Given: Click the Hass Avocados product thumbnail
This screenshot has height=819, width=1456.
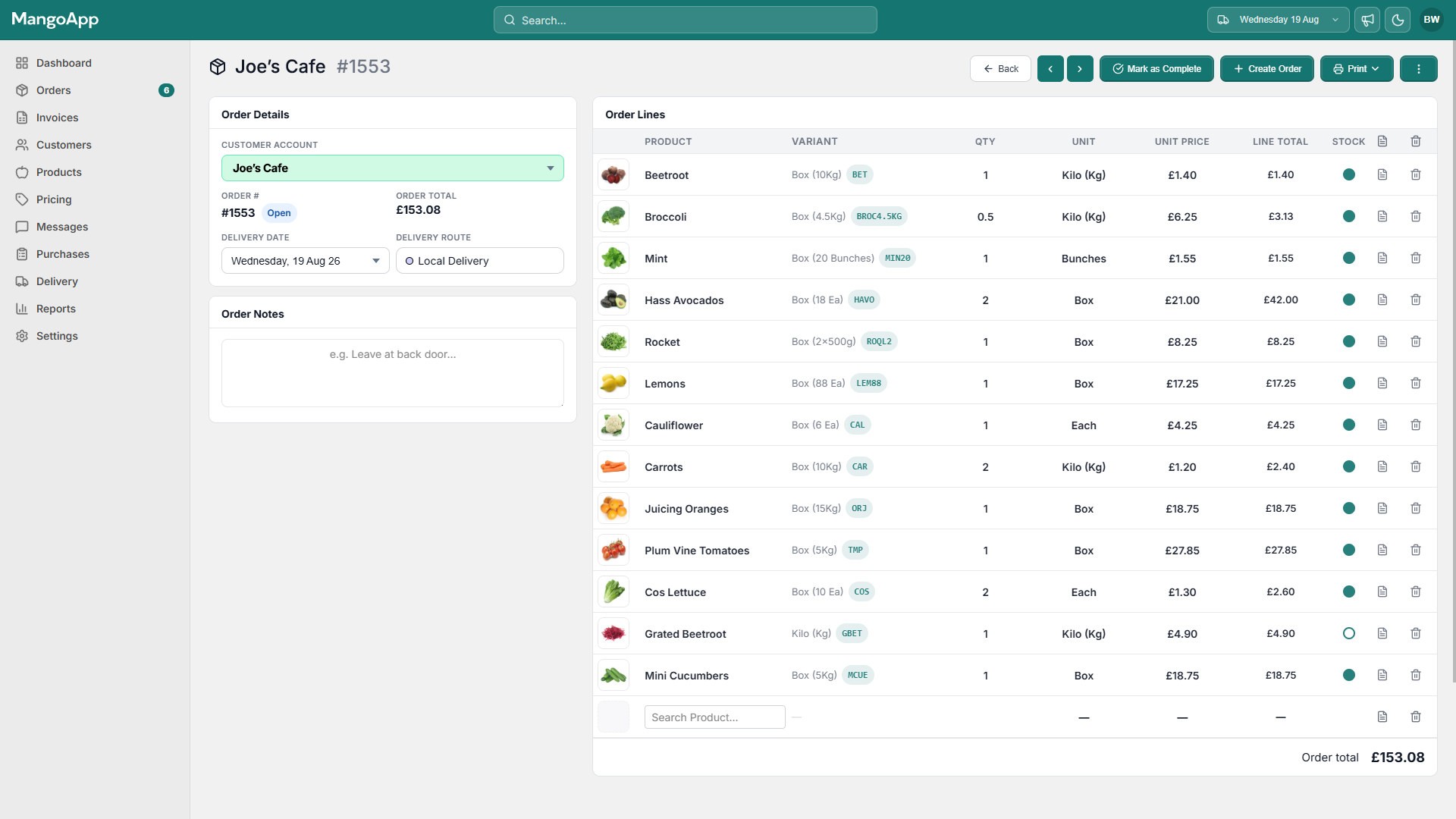Looking at the screenshot, I should click(x=613, y=300).
